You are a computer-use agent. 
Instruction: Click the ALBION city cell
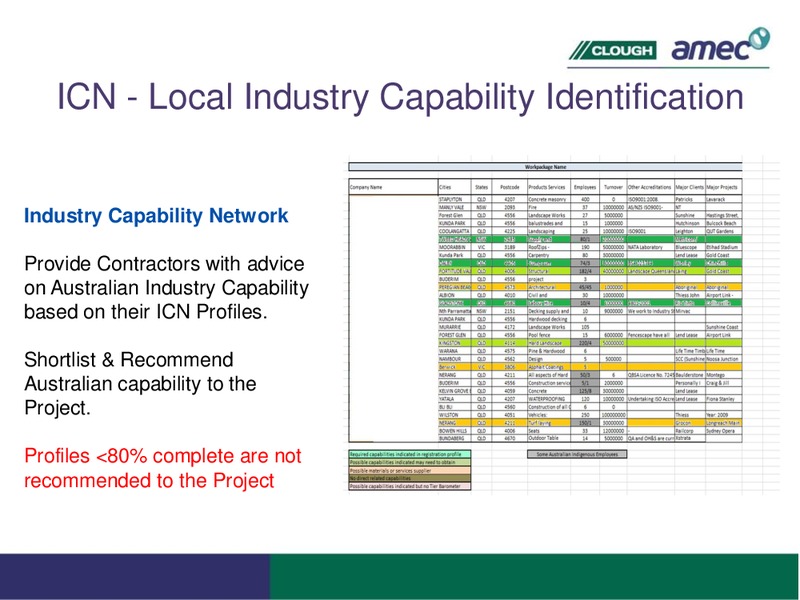coord(455,295)
